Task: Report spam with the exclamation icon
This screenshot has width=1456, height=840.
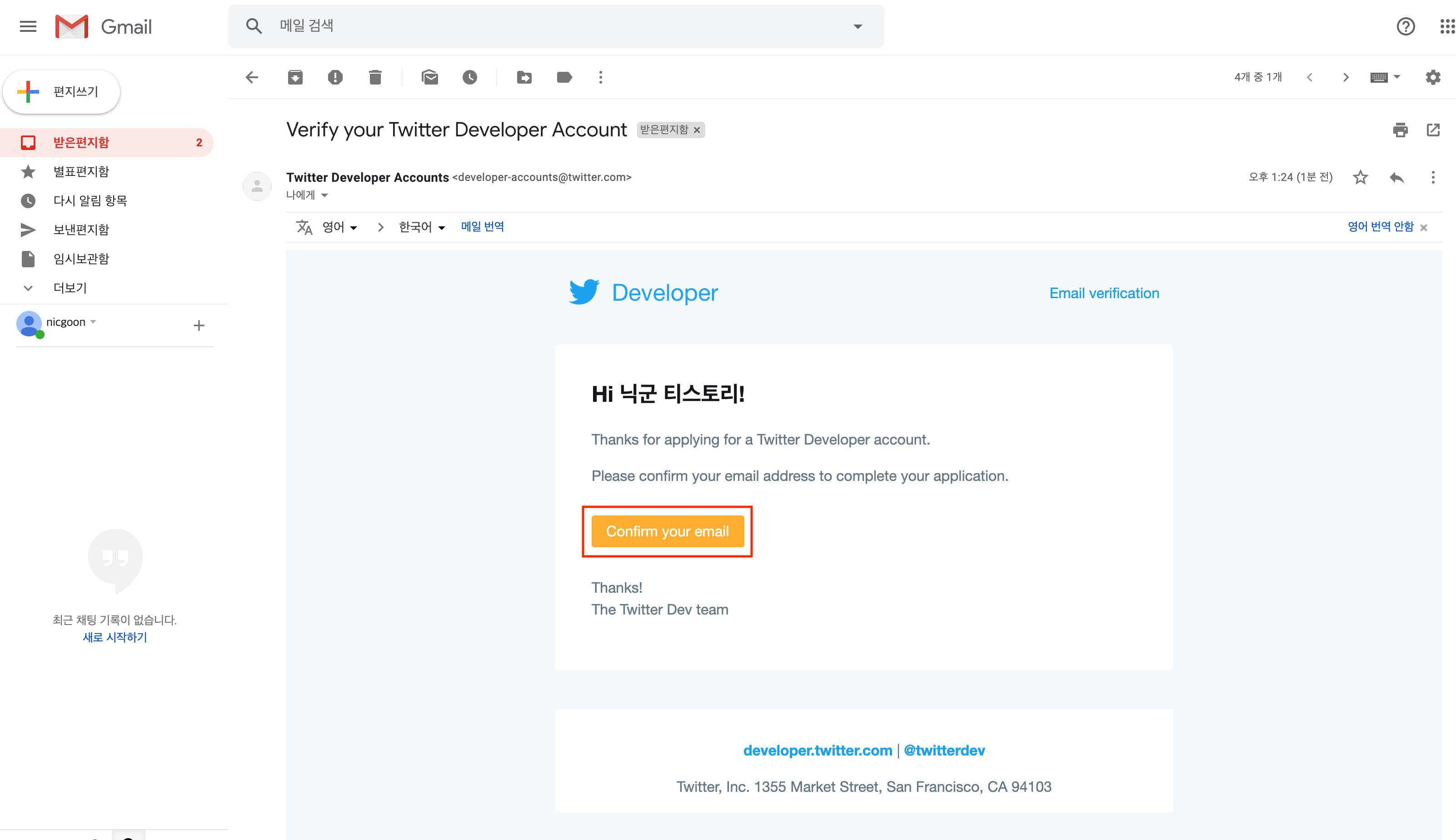Action: 335,77
